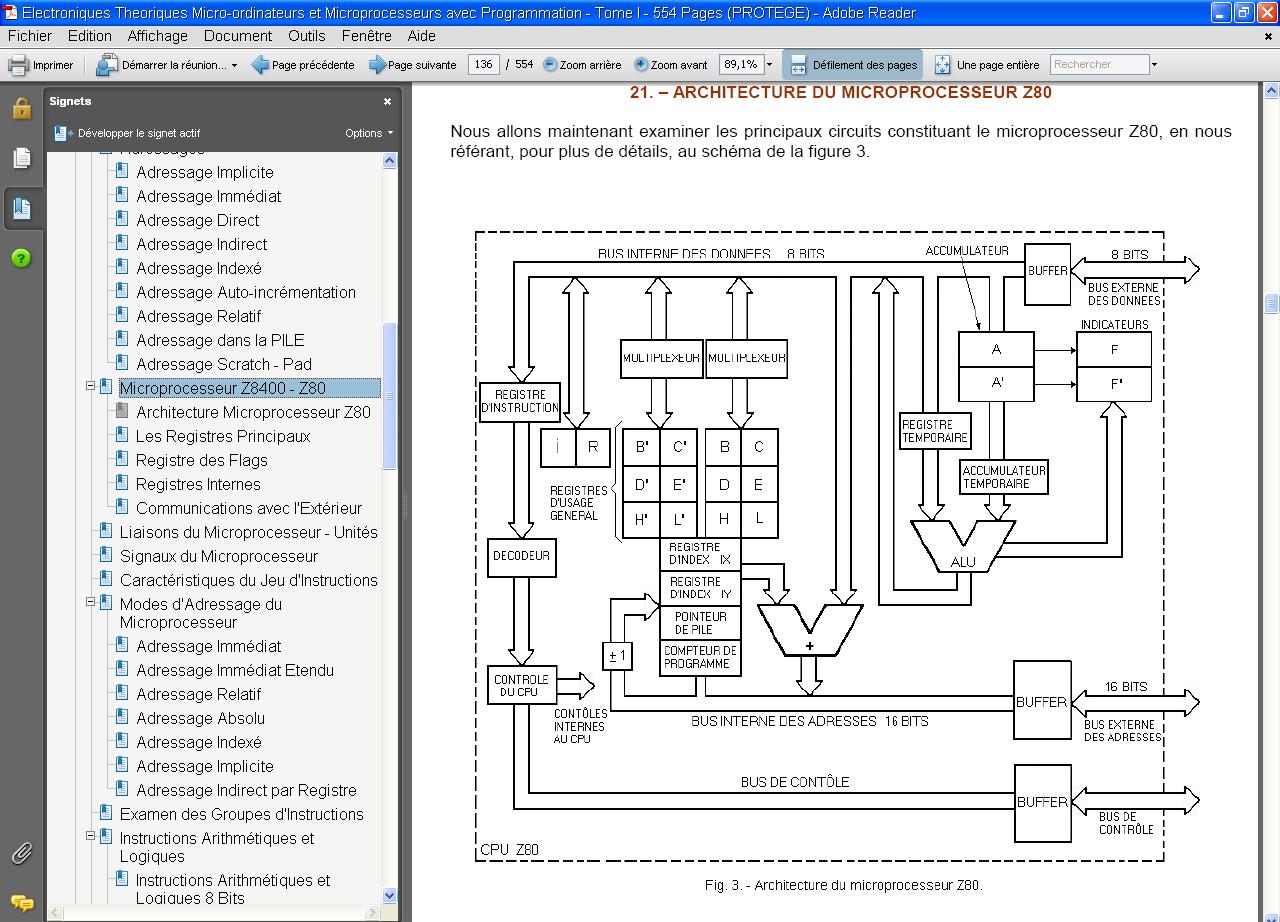Click the Imprimer printer icon
The width and height of the screenshot is (1280, 922).
coord(18,65)
